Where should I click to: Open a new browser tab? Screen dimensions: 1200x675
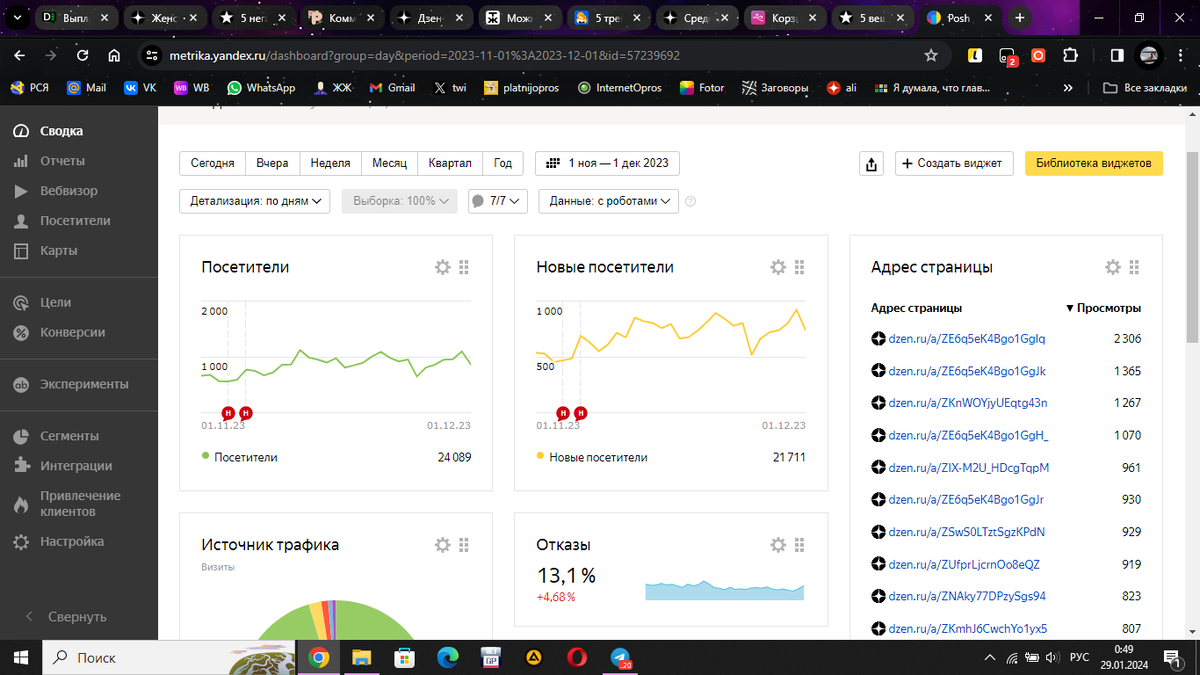(x=1019, y=18)
